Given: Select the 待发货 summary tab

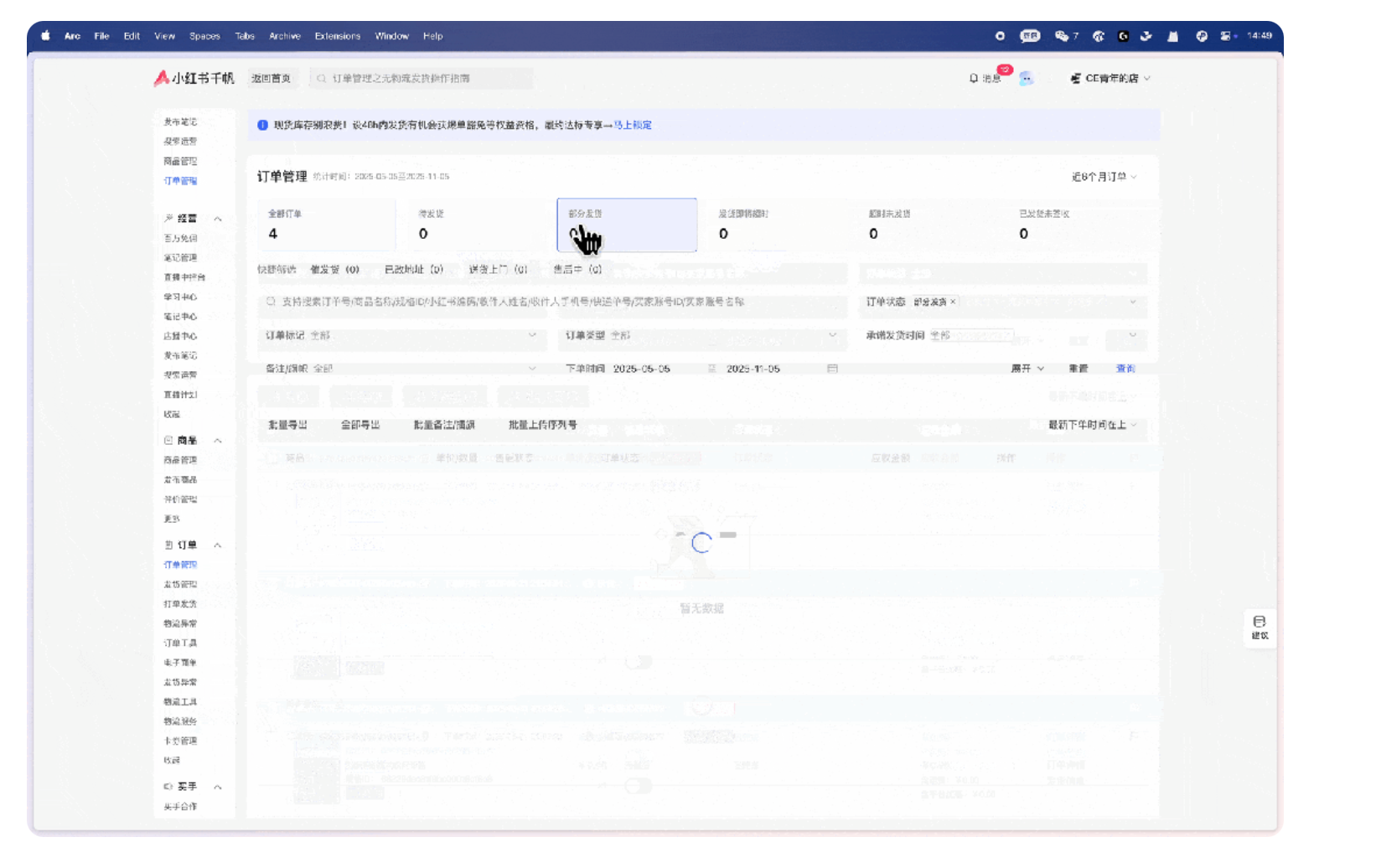Looking at the screenshot, I should click(476, 225).
